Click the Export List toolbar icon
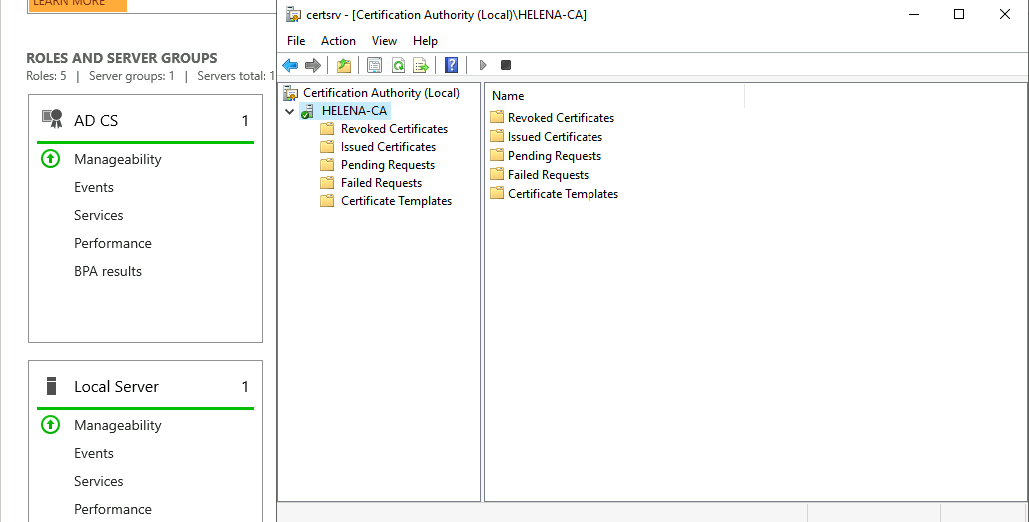The width and height of the screenshot is (1029, 522). tap(421, 65)
